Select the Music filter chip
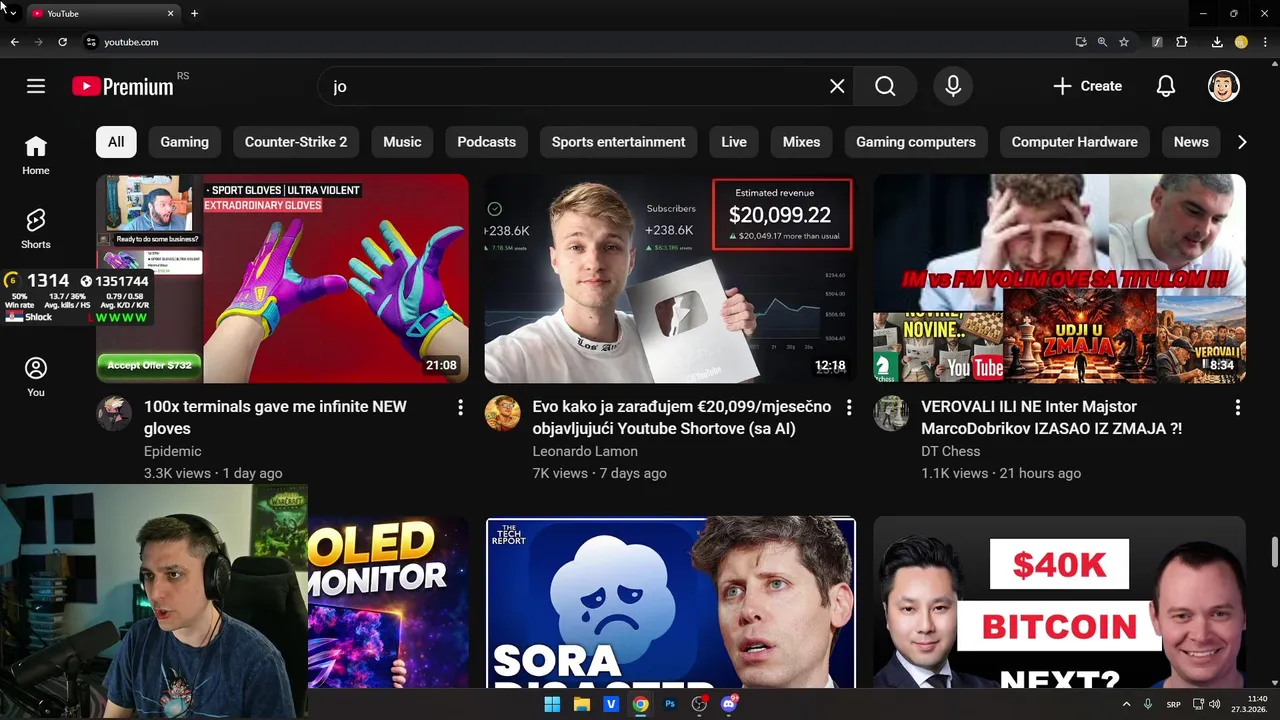The height and width of the screenshot is (720, 1280). click(x=402, y=142)
